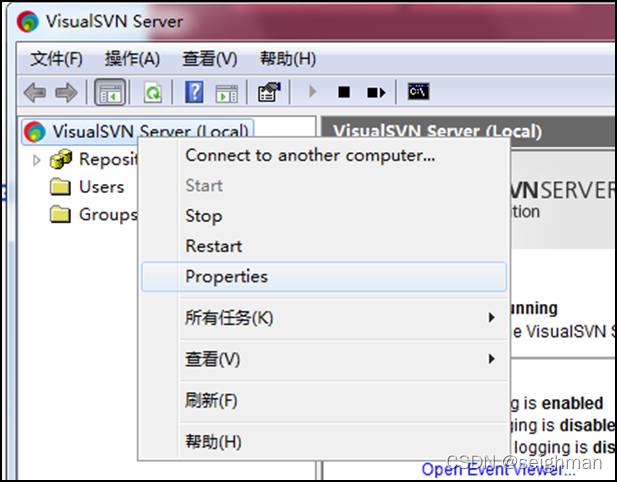This screenshot has height=482, width=617.
Task: Expand the Repositories tree node
Action: 37,159
